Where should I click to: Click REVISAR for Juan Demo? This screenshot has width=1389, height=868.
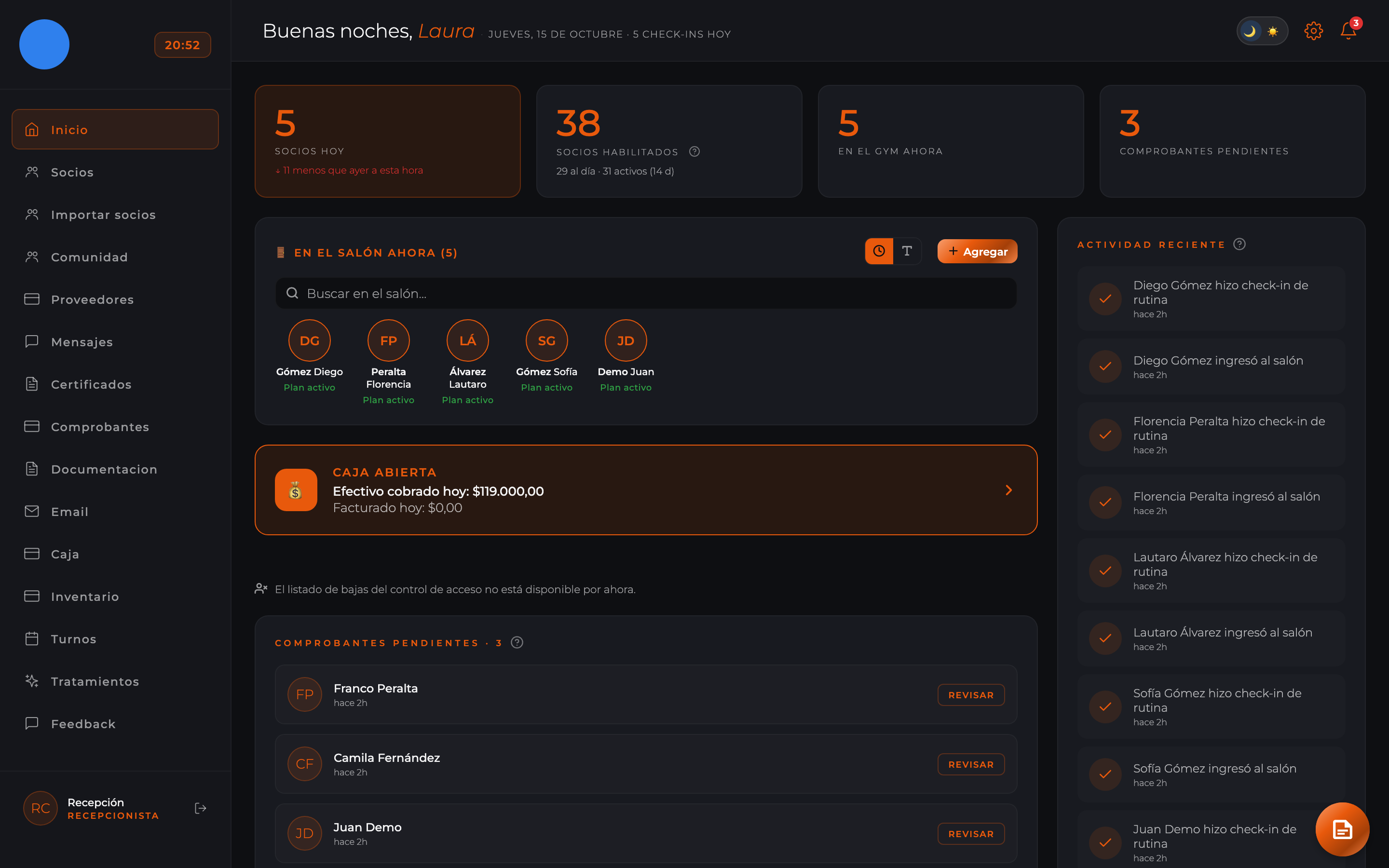tap(970, 834)
